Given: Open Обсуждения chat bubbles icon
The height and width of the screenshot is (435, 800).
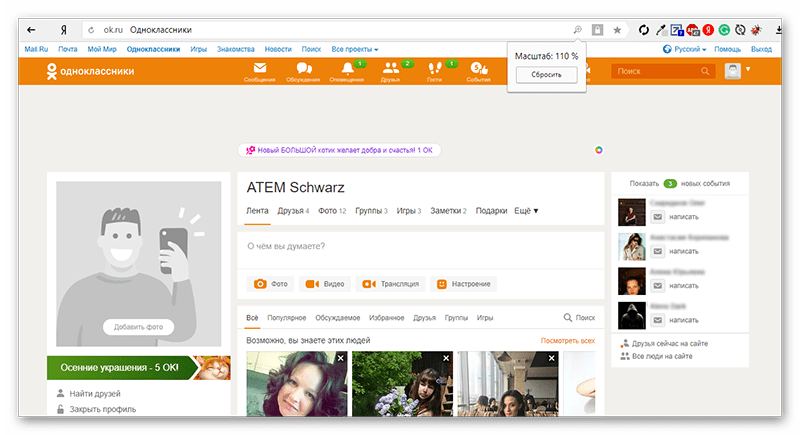Looking at the screenshot, I should pos(304,68).
